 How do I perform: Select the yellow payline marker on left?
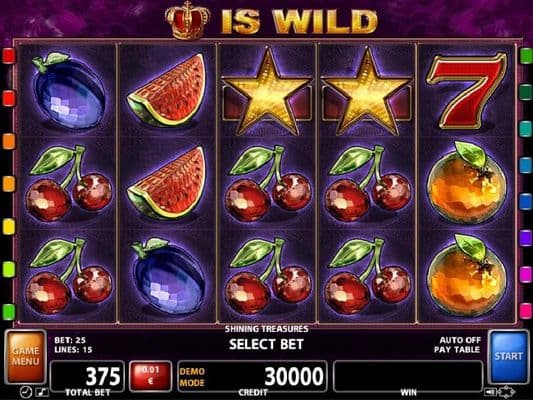point(9,226)
